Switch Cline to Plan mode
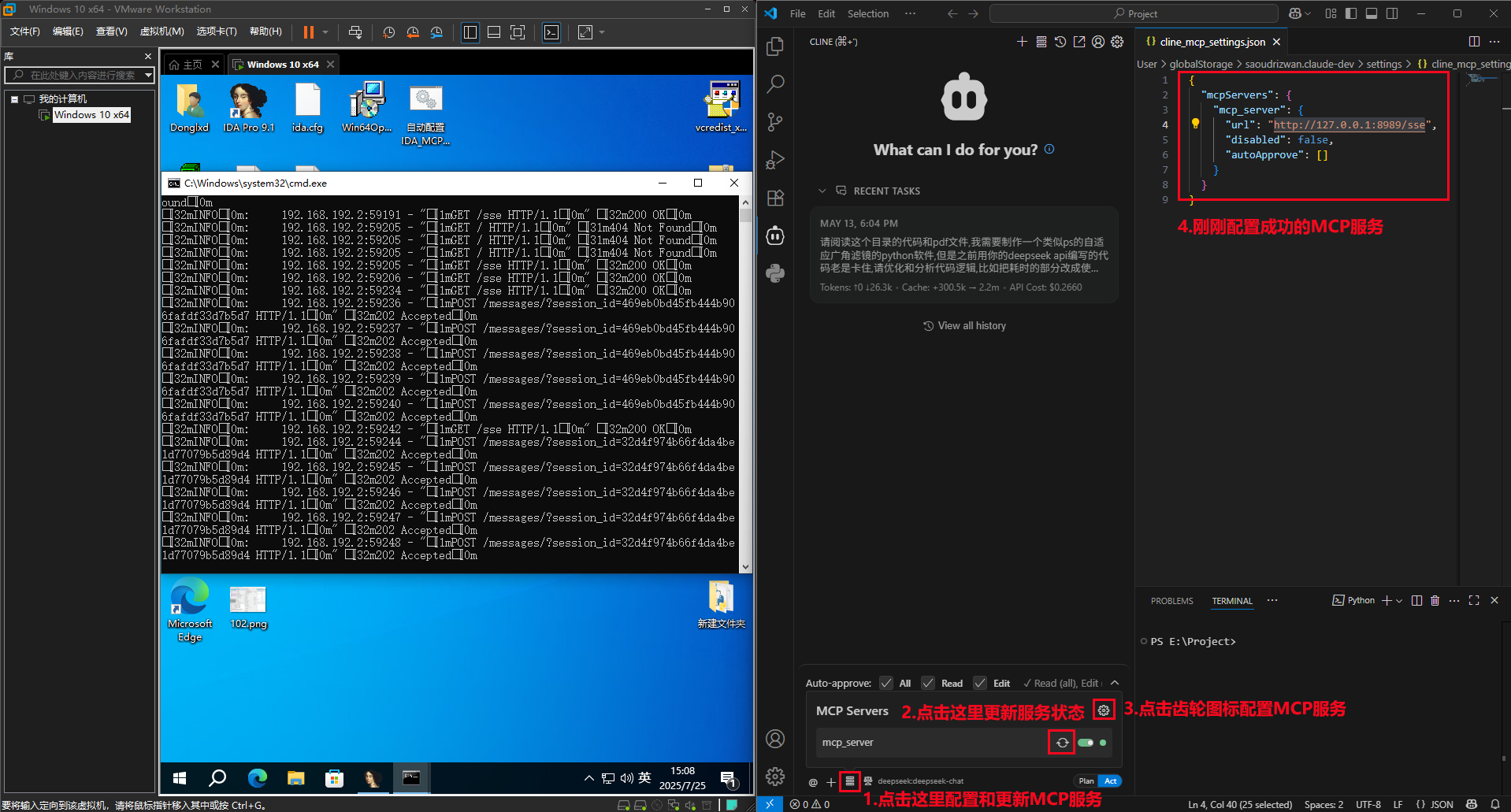This screenshot has width=1511, height=812. [1086, 781]
